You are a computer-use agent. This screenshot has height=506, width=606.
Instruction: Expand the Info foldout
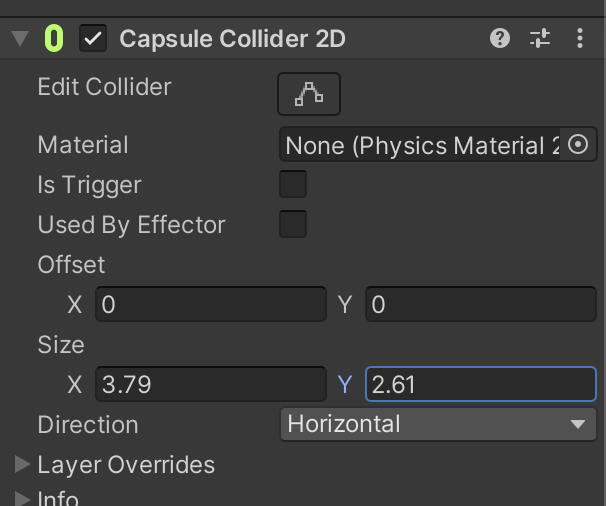click(x=22, y=498)
